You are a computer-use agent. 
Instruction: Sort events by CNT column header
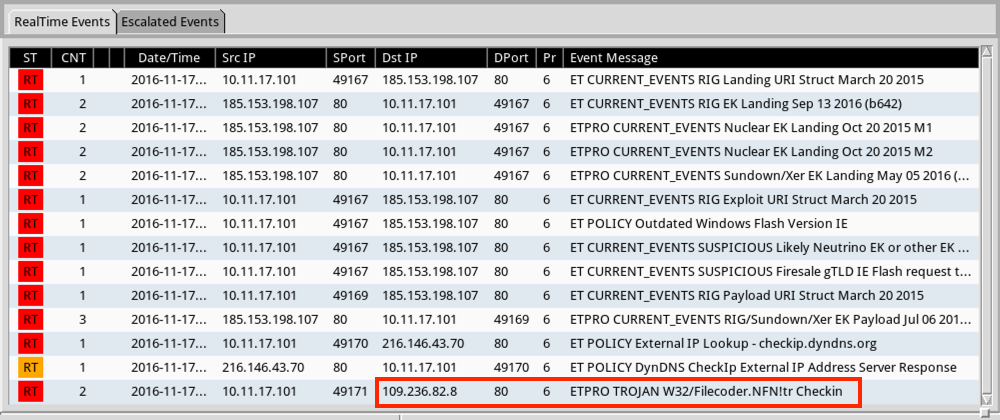pos(73,58)
